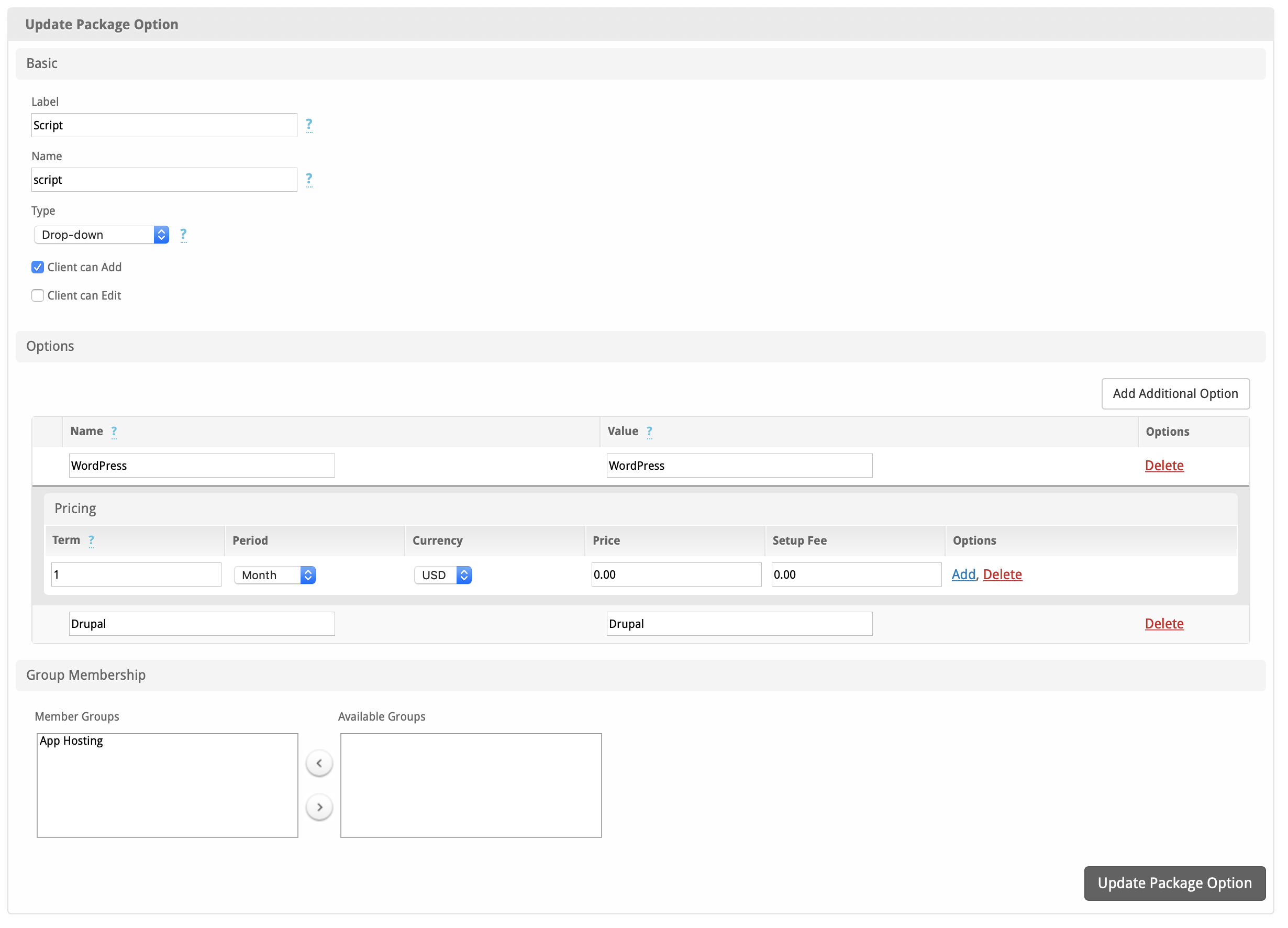Click the help icon next to Type dropdown
Screen dimensions: 1288x928
(x=183, y=234)
